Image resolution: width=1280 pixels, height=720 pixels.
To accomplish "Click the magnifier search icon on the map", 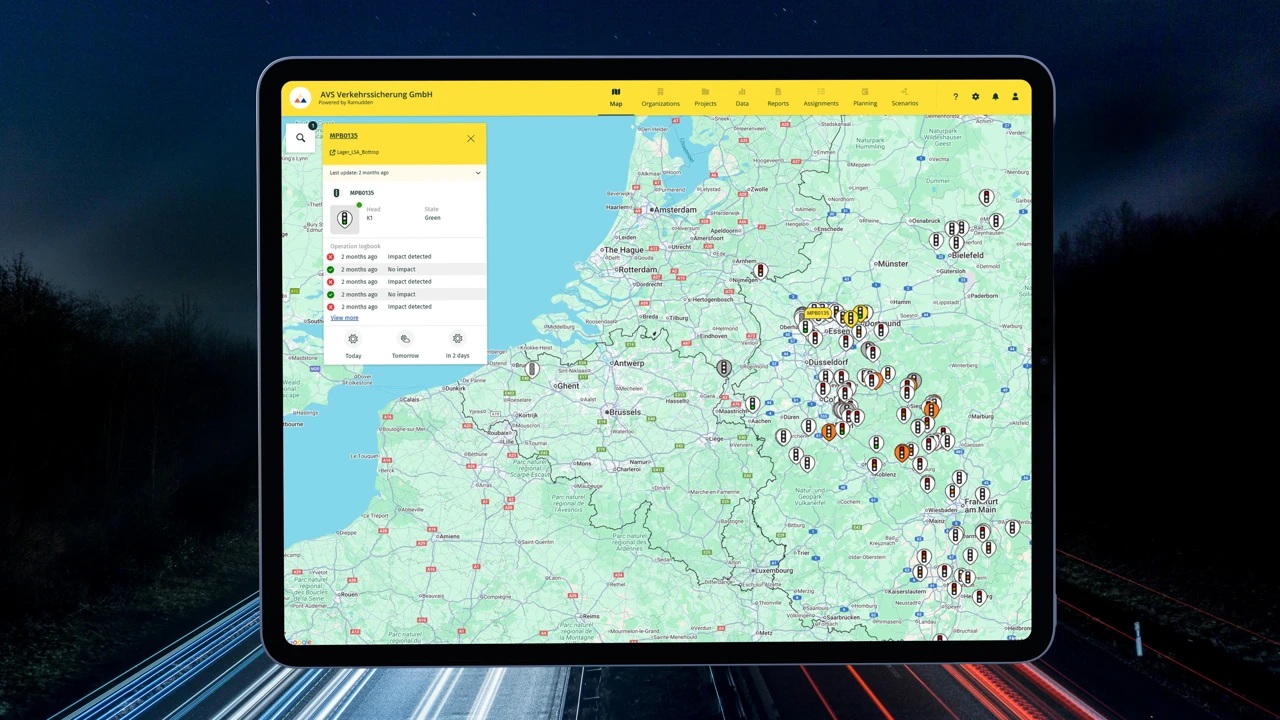I will (300, 138).
